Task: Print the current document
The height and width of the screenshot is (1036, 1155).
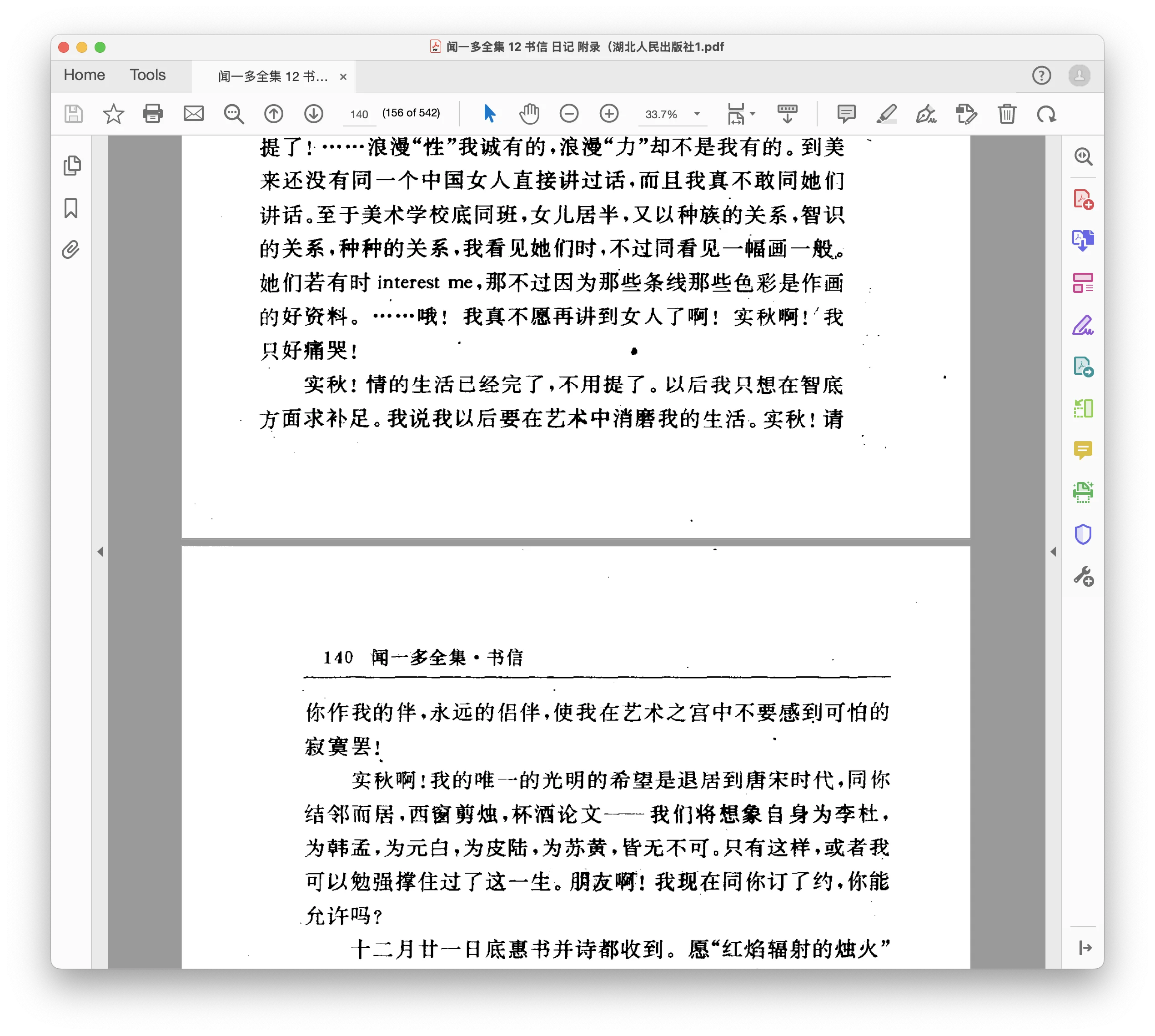Action: tap(152, 114)
